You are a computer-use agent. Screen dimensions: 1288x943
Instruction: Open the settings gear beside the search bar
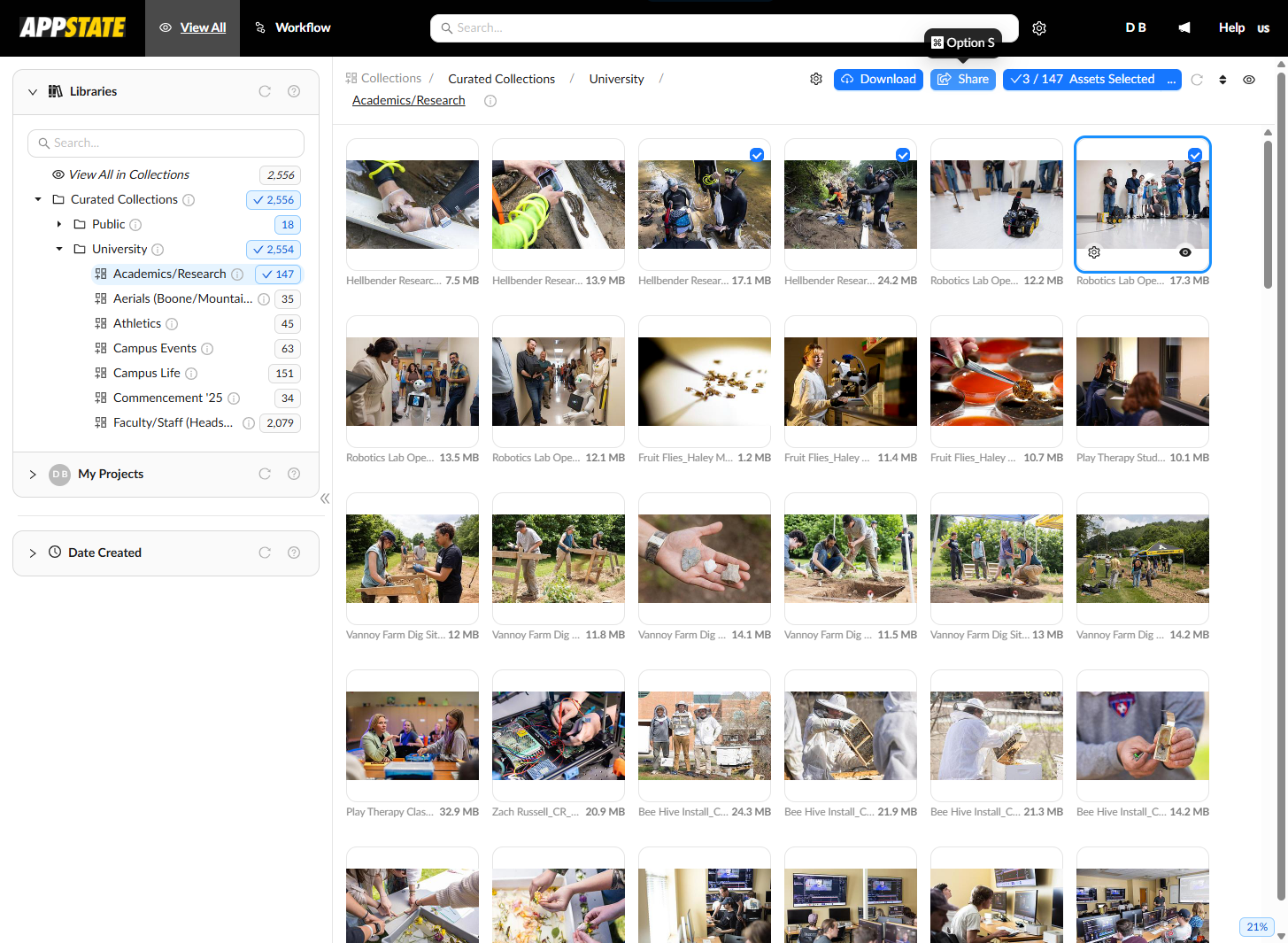(1039, 28)
